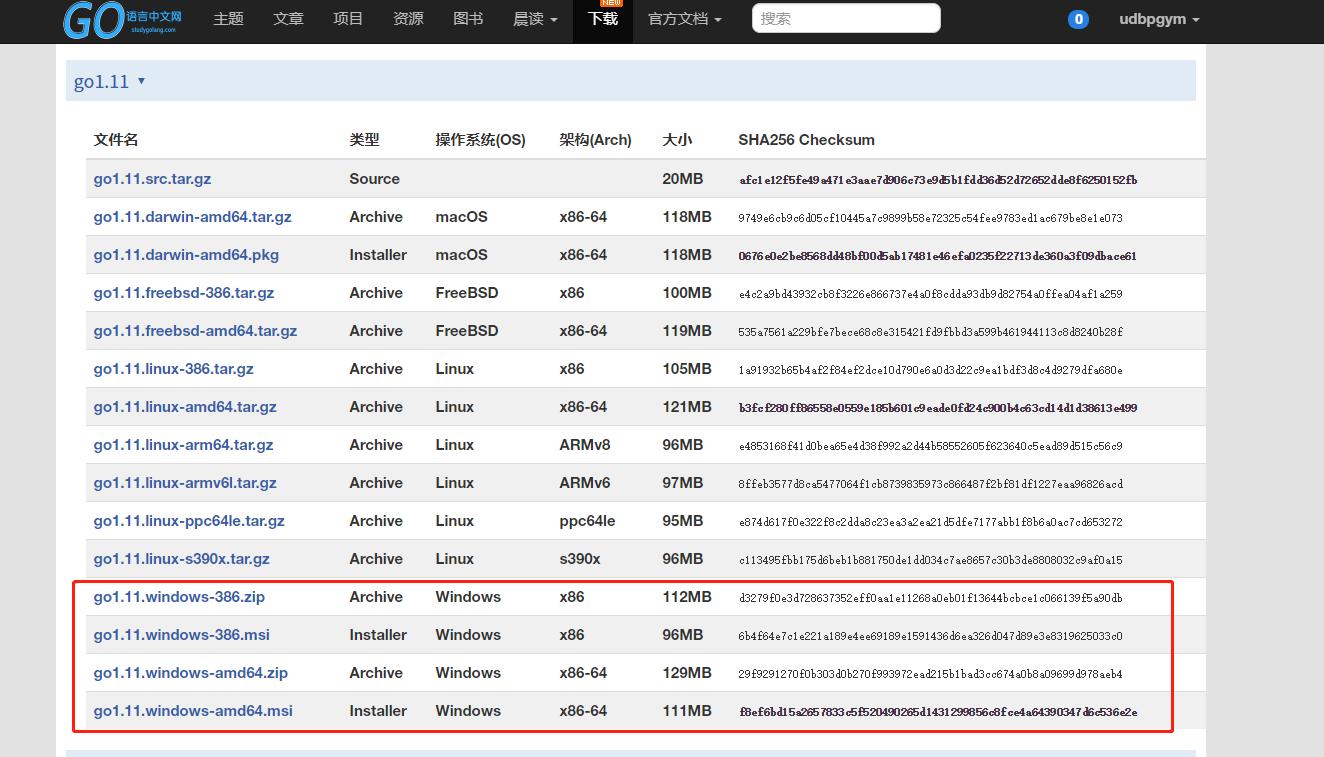The image size is (1324, 757).
Task: Select the 105MB size cell
Action: (687, 369)
